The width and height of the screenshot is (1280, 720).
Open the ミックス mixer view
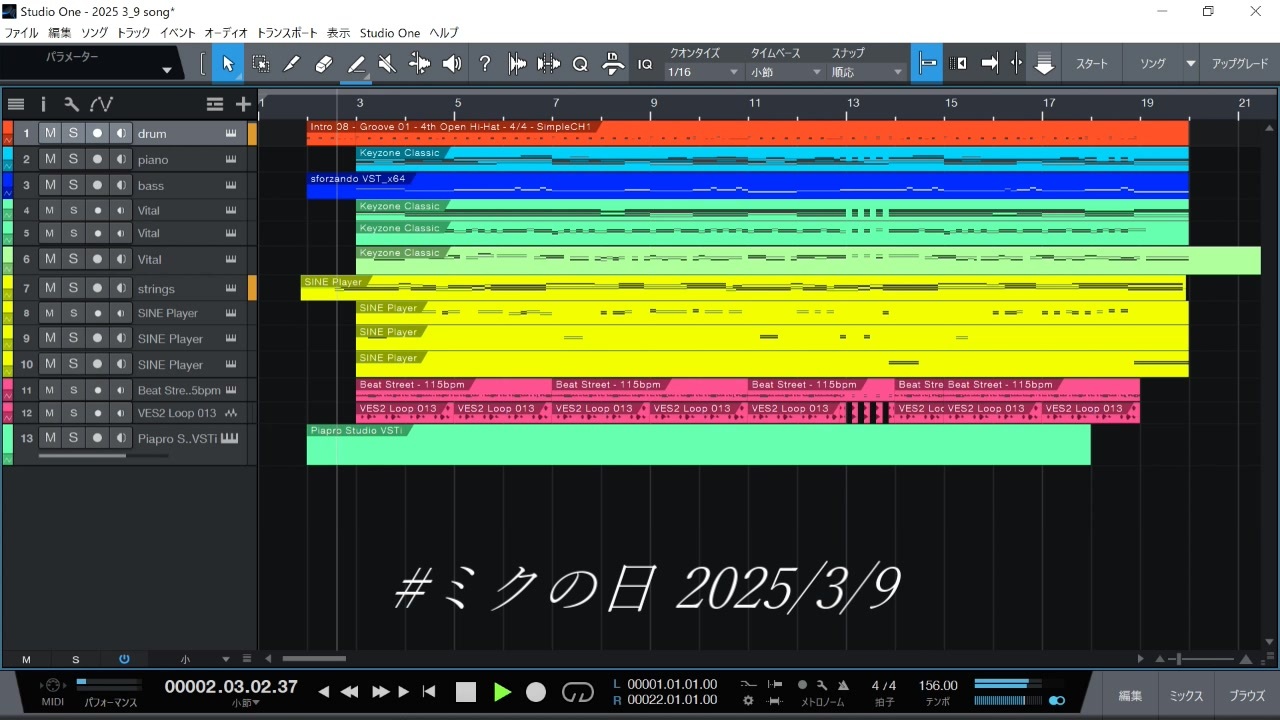1187,696
